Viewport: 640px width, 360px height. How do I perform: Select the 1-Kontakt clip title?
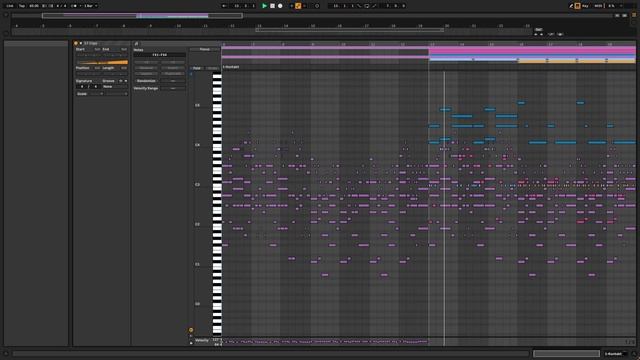(231, 67)
